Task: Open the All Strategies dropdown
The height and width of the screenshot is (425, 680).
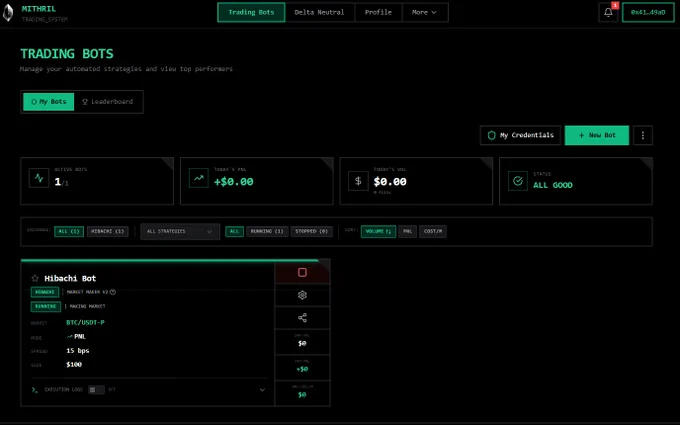Action: click(180, 231)
